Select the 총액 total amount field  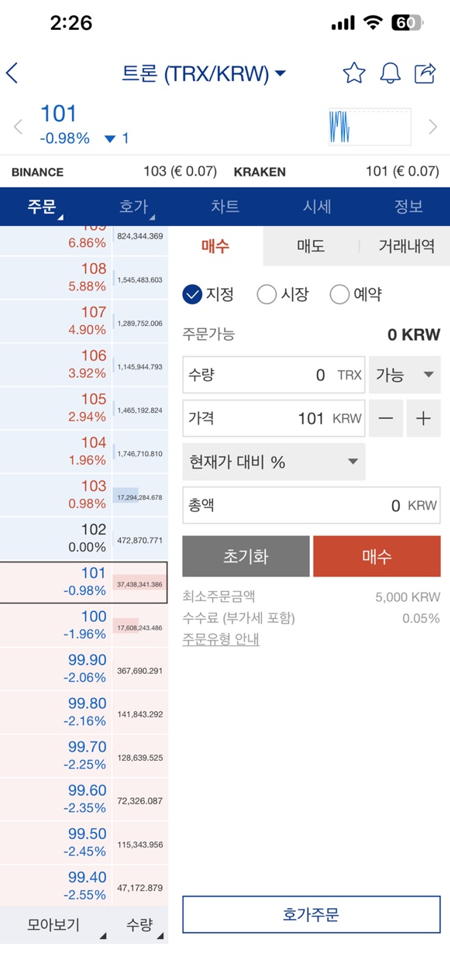click(311, 506)
